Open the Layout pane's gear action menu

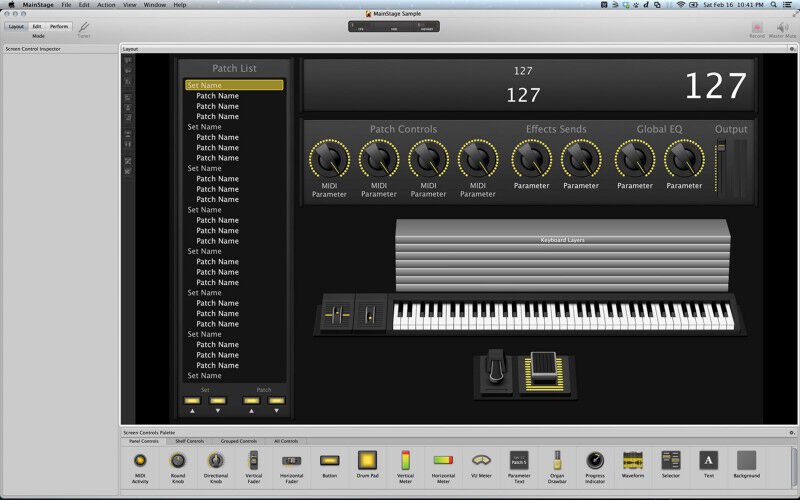point(792,49)
